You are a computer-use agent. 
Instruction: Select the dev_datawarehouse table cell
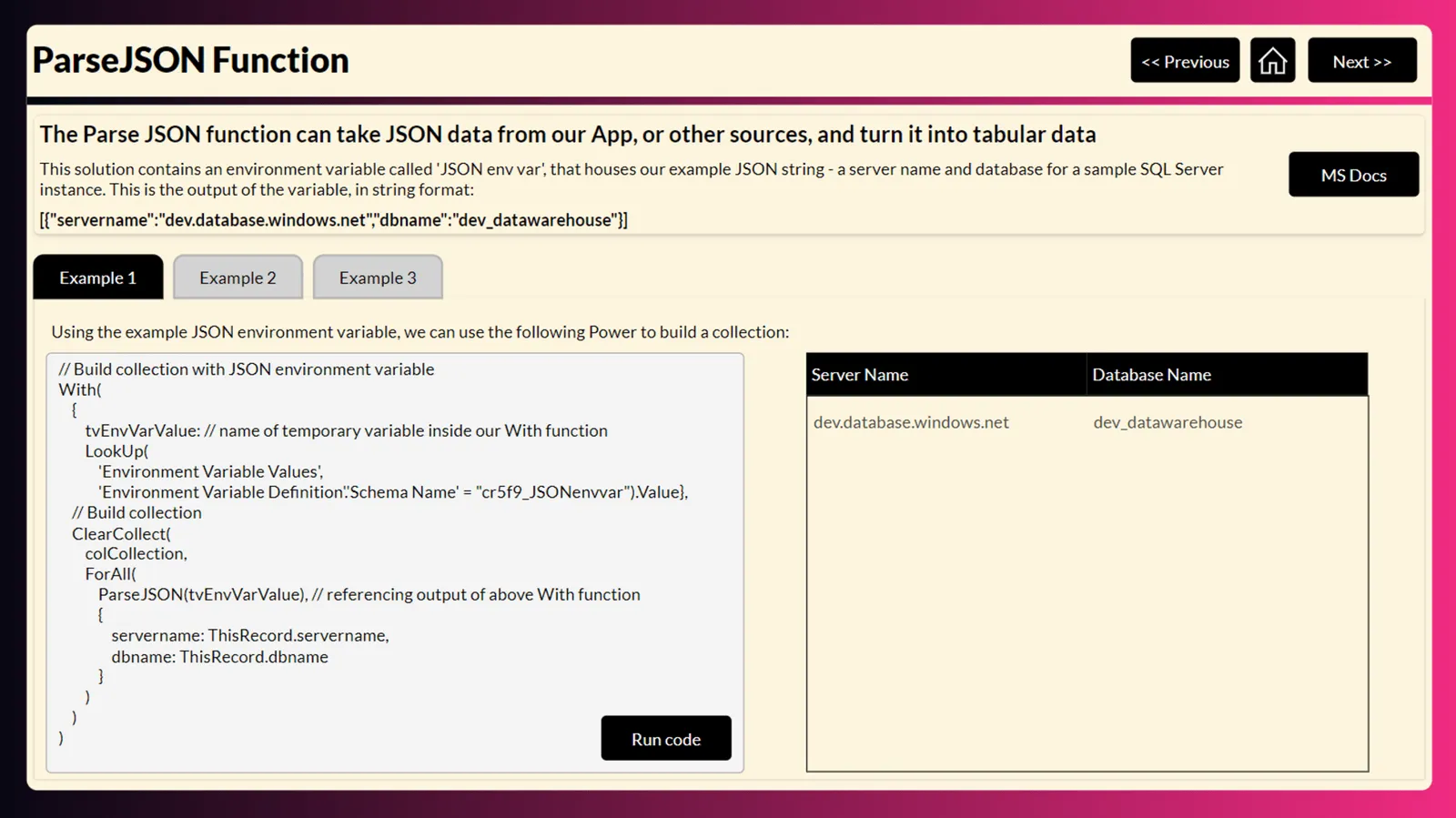(x=1168, y=422)
